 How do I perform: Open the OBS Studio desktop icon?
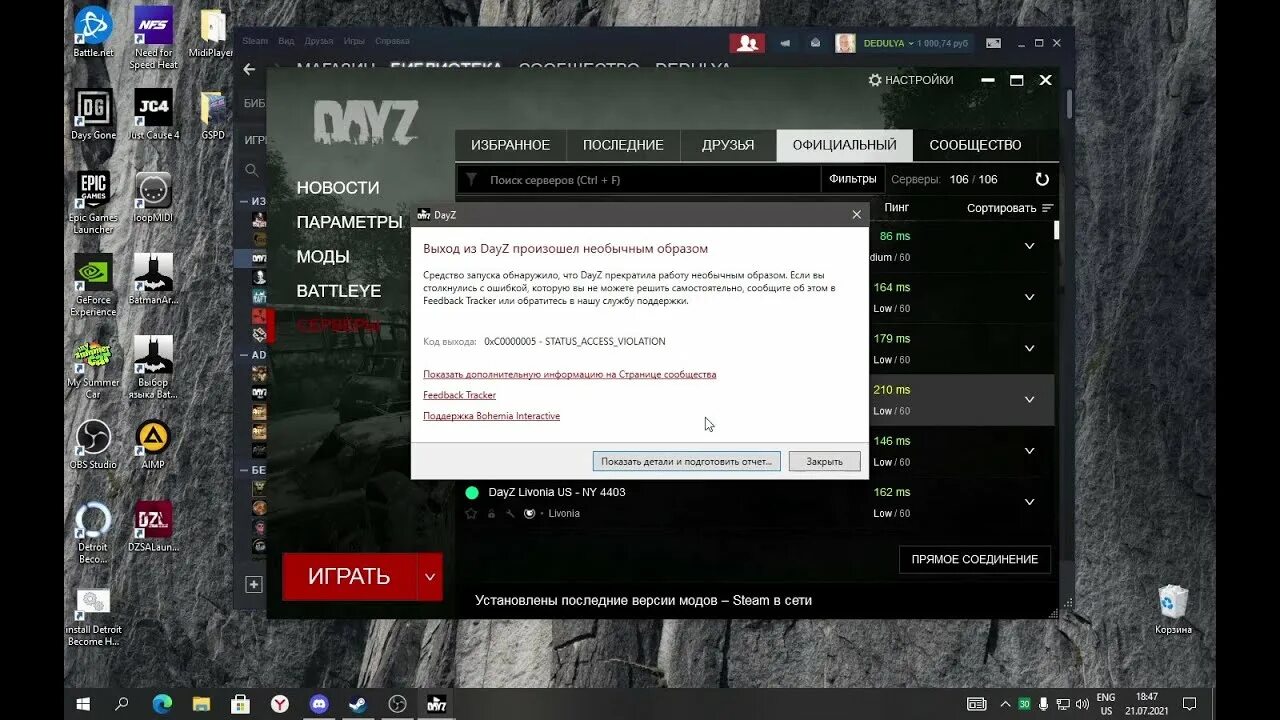93,444
